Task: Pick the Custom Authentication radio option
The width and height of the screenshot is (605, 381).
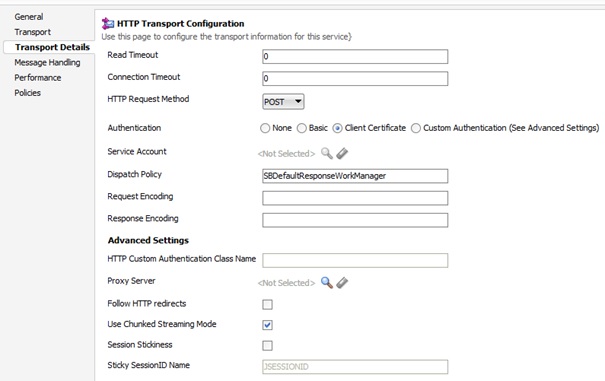Action: tap(416, 128)
